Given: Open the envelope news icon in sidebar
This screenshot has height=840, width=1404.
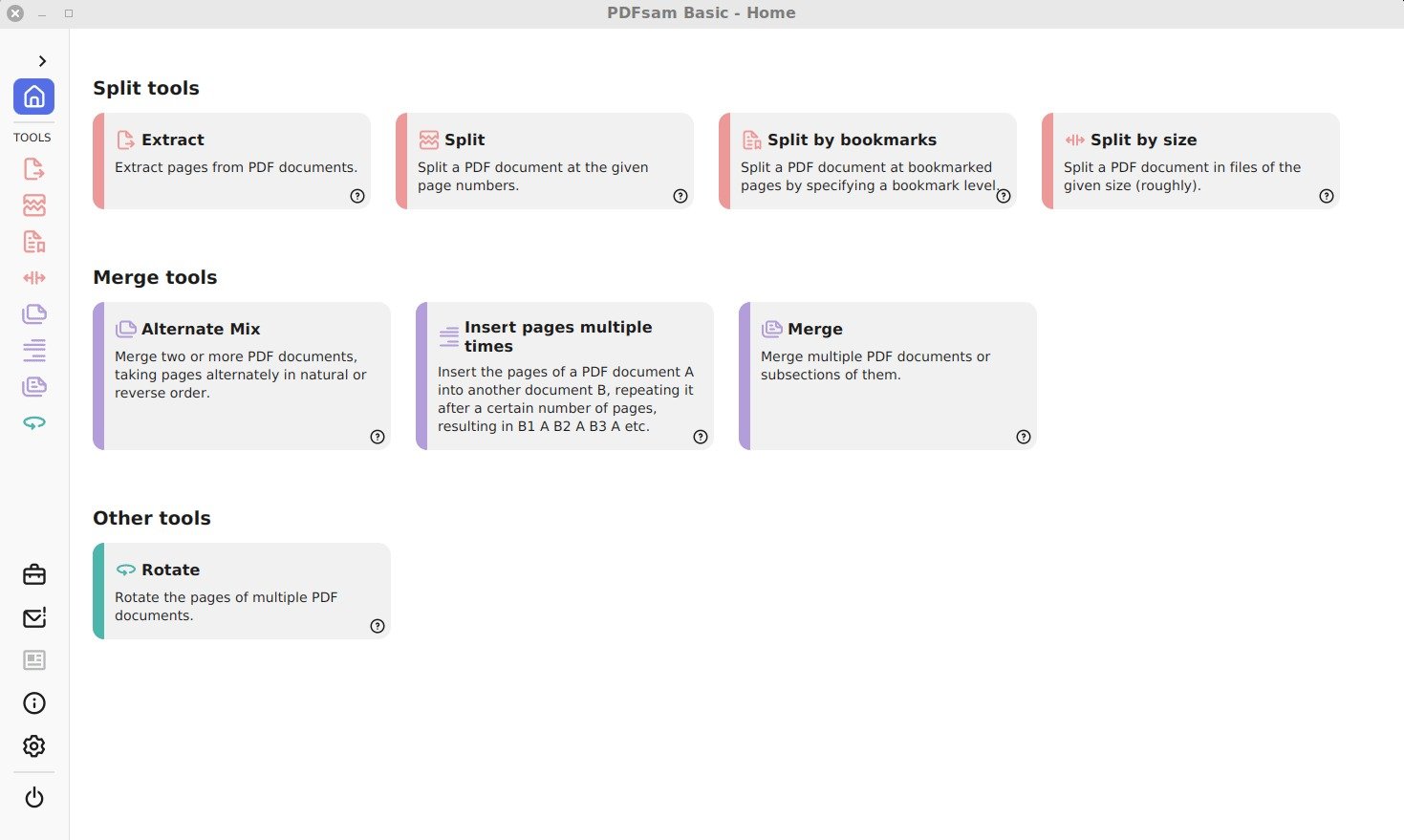Looking at the screenshot, I should pyautogui.click(x=33, y=617).
